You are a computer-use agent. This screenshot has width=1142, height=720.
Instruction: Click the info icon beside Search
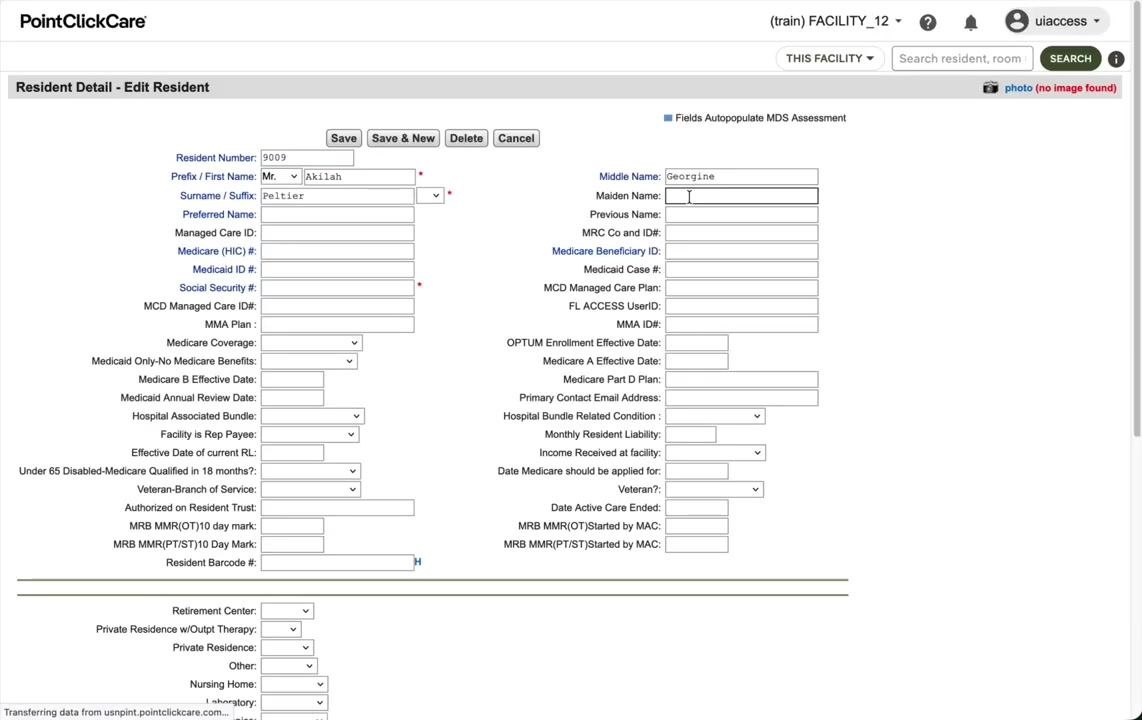(1116, 59)
